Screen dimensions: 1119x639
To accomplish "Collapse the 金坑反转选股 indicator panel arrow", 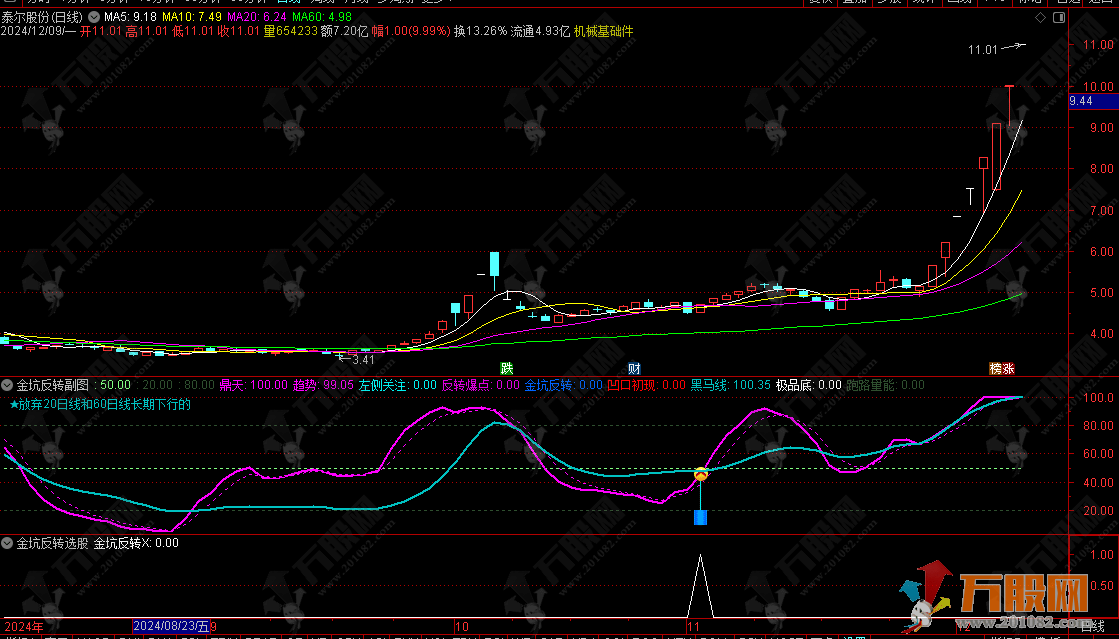I will (7, 543).
